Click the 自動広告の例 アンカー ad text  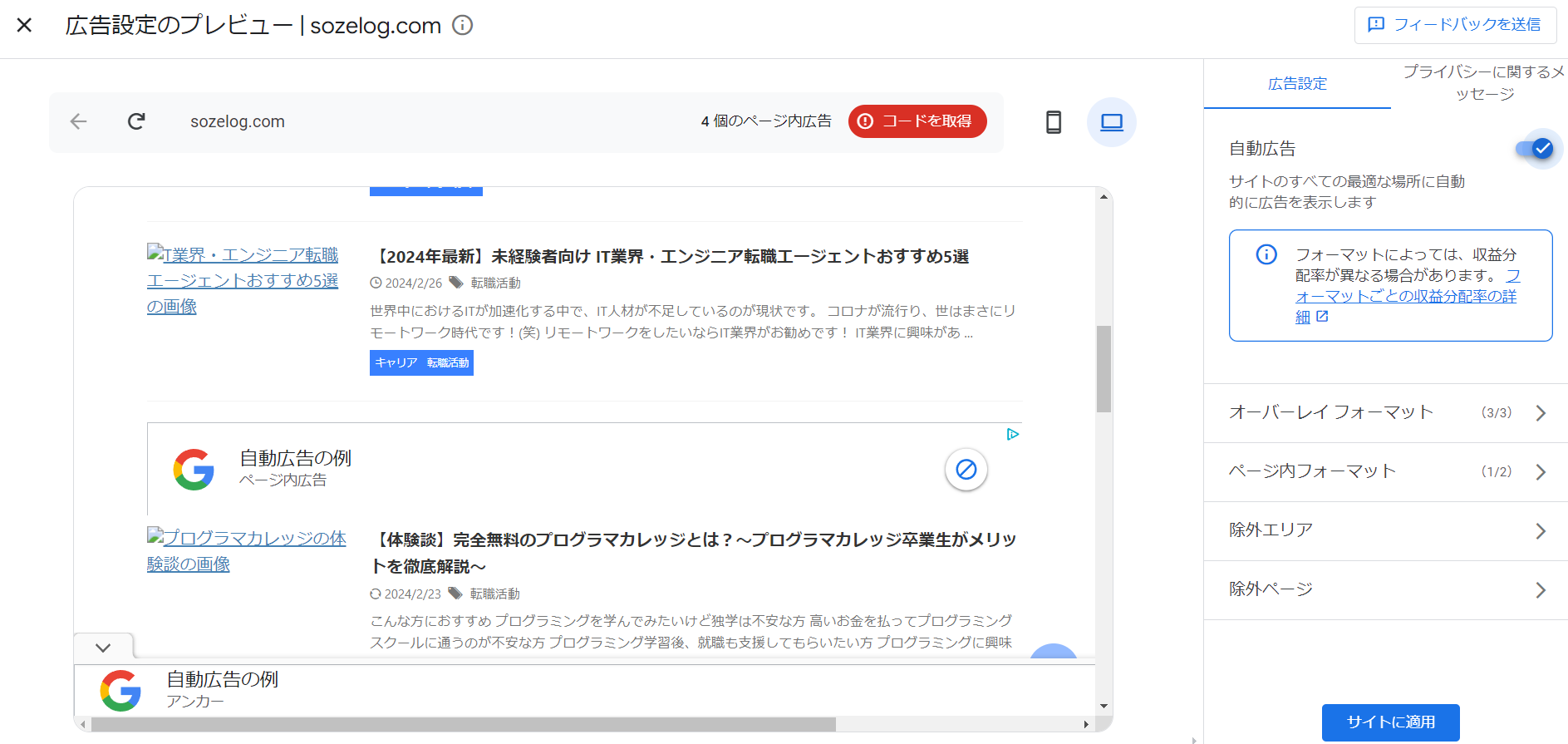[222, 690]
